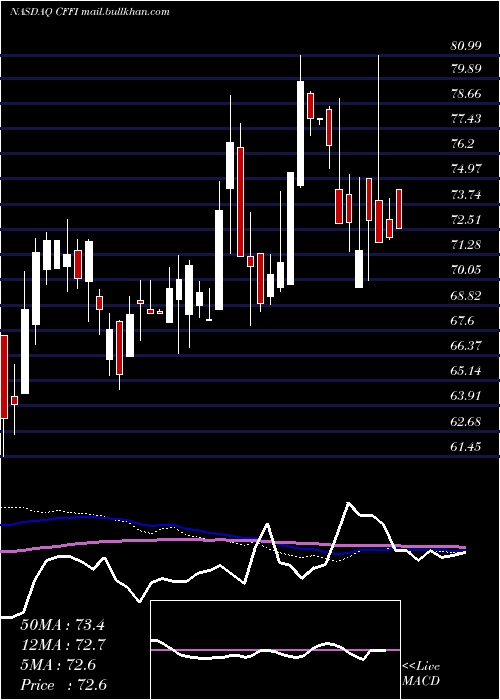
Task: Click the 71.28 price axis label
Action: (x=466, y=245)
